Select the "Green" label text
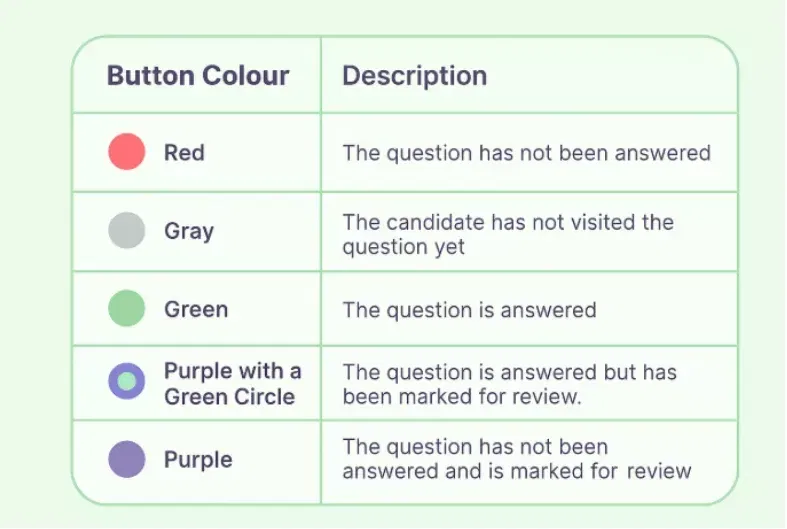 pos(196,310)
